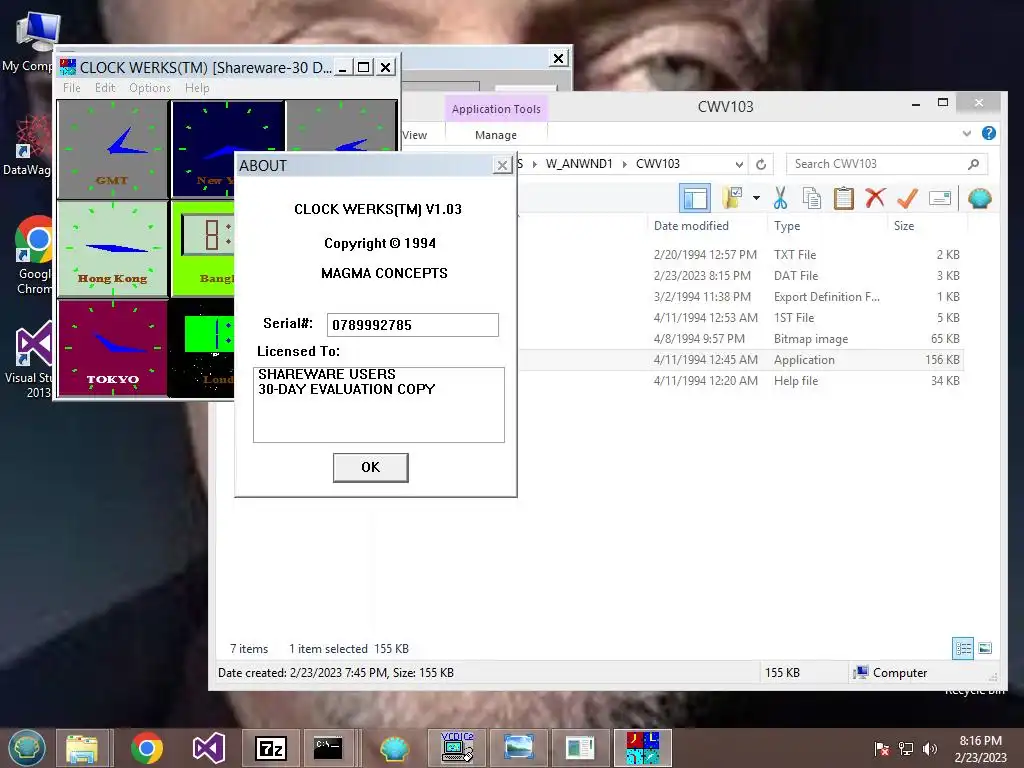The height and width of the screenshot is (768, 1024).
Task: Sort by Type column header
Action: pos(787,226)
